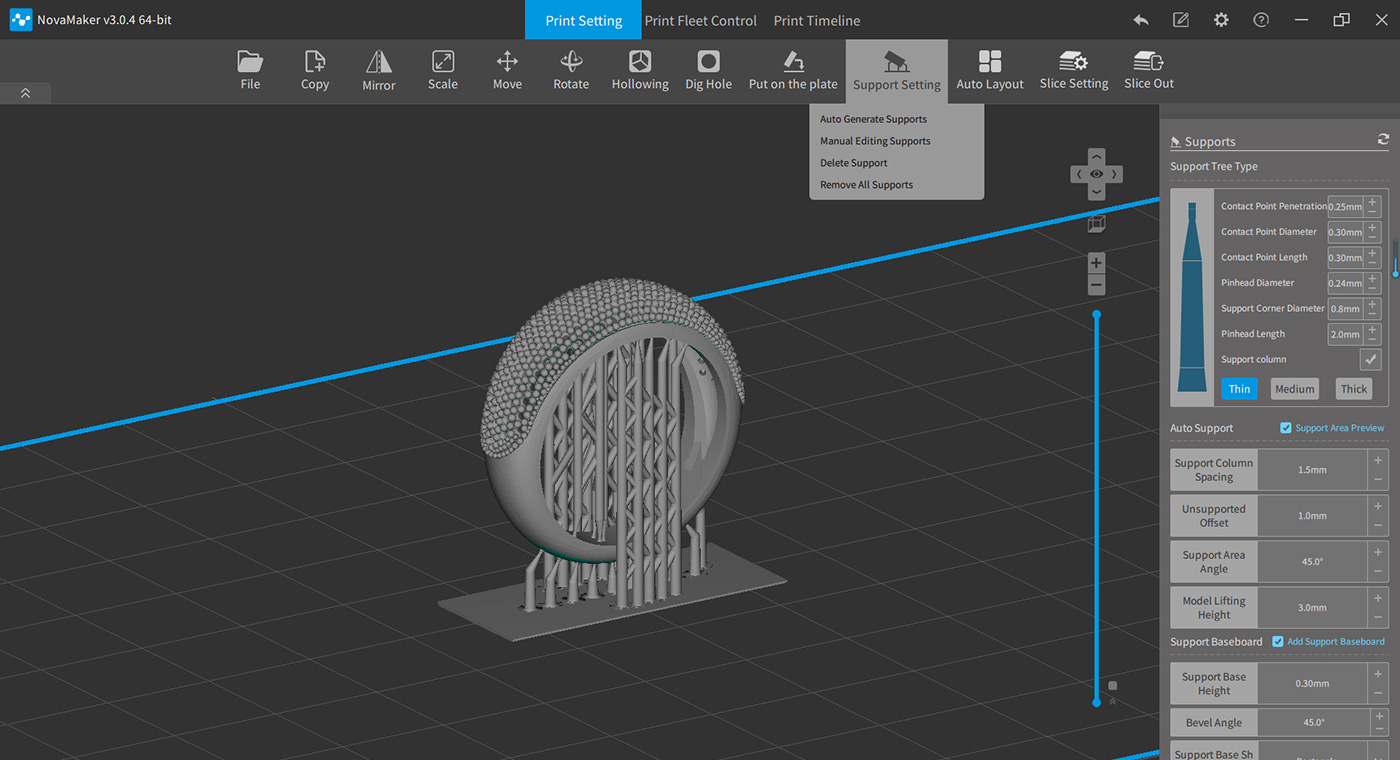Rotate view left with navigator arrow
The width and height of the screenshot is (1400, 760).
coord(1079,174)
